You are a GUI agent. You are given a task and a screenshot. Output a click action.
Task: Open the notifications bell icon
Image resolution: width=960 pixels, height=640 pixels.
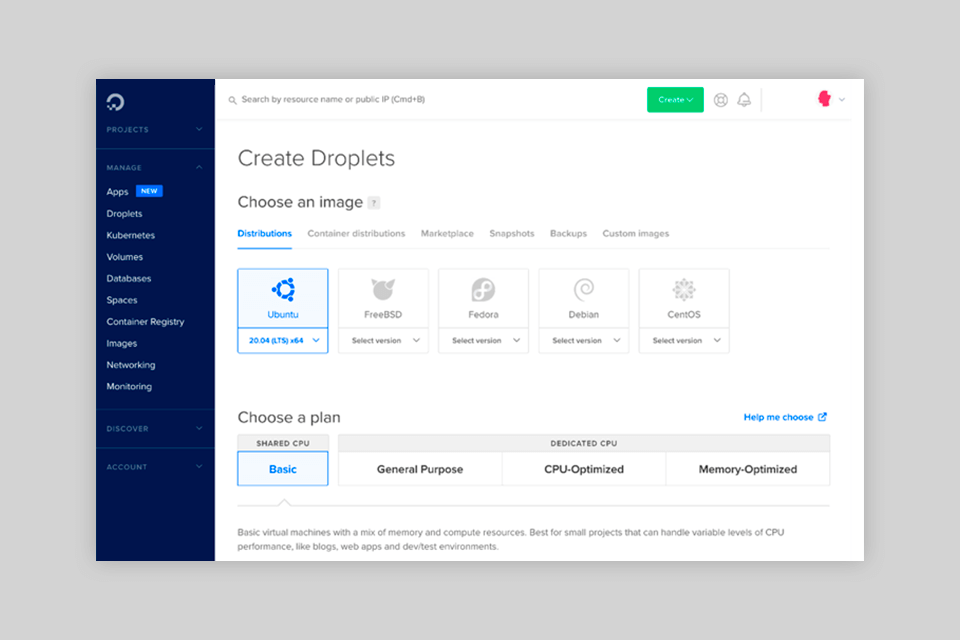coord(744,100)
